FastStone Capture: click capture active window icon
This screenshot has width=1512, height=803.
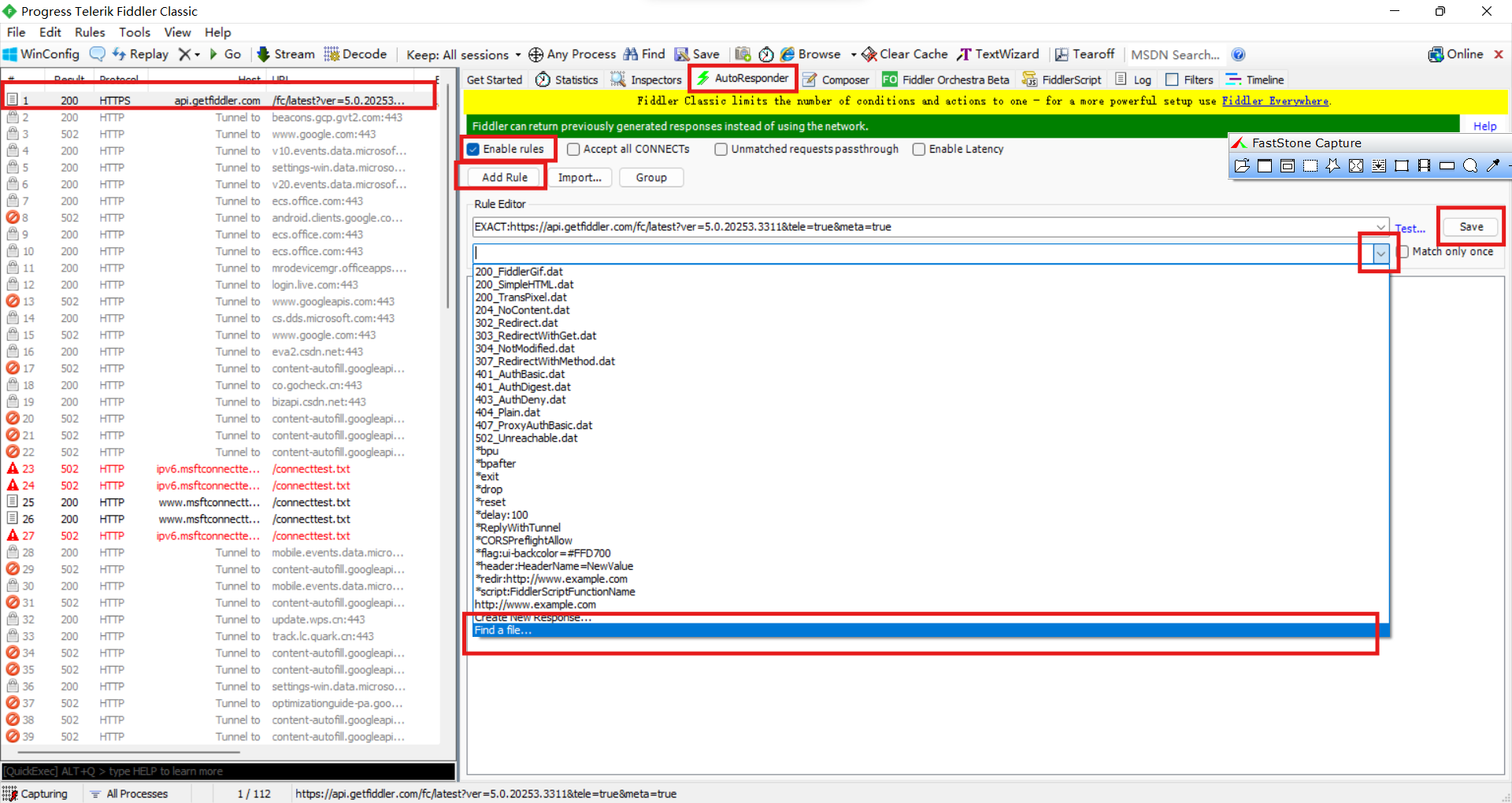1265,165
